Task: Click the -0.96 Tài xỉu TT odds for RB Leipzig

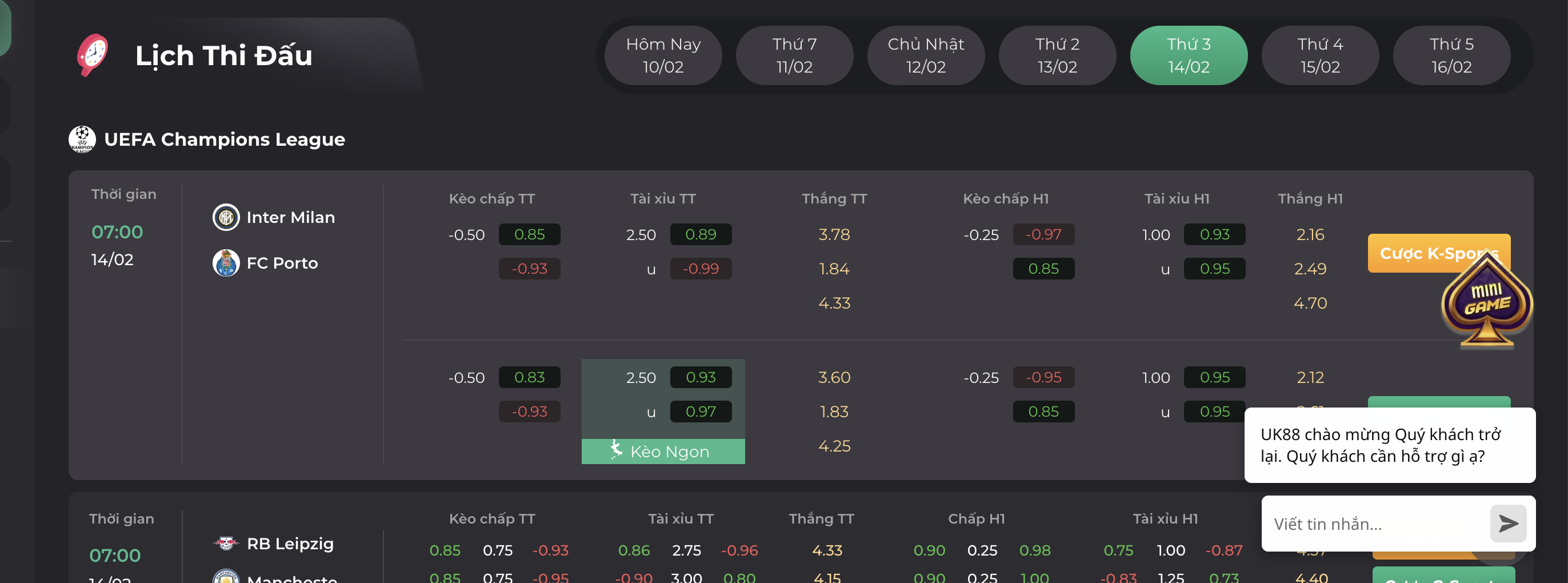Action: (739, 550)
